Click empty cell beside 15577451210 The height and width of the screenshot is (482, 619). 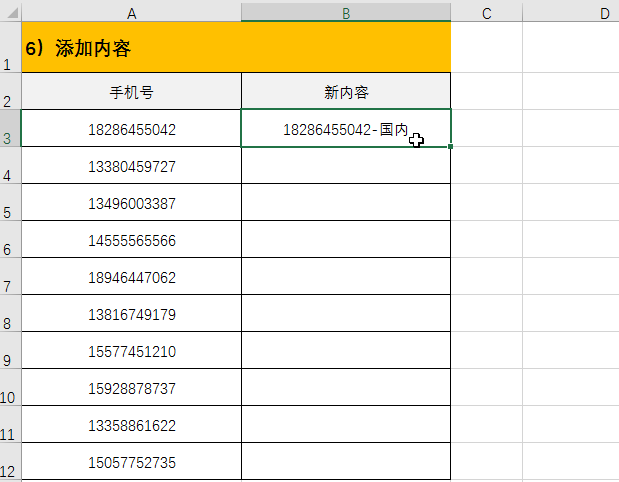[346, 350]
